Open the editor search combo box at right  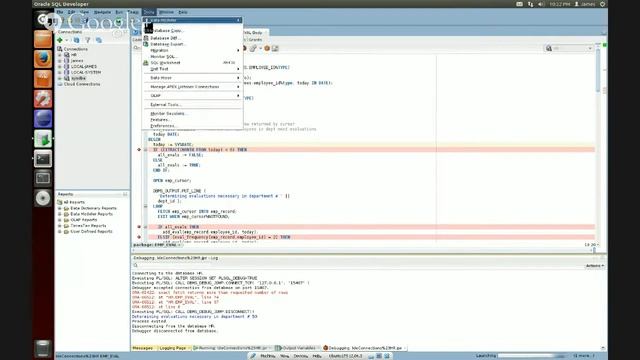pos(570,49)
